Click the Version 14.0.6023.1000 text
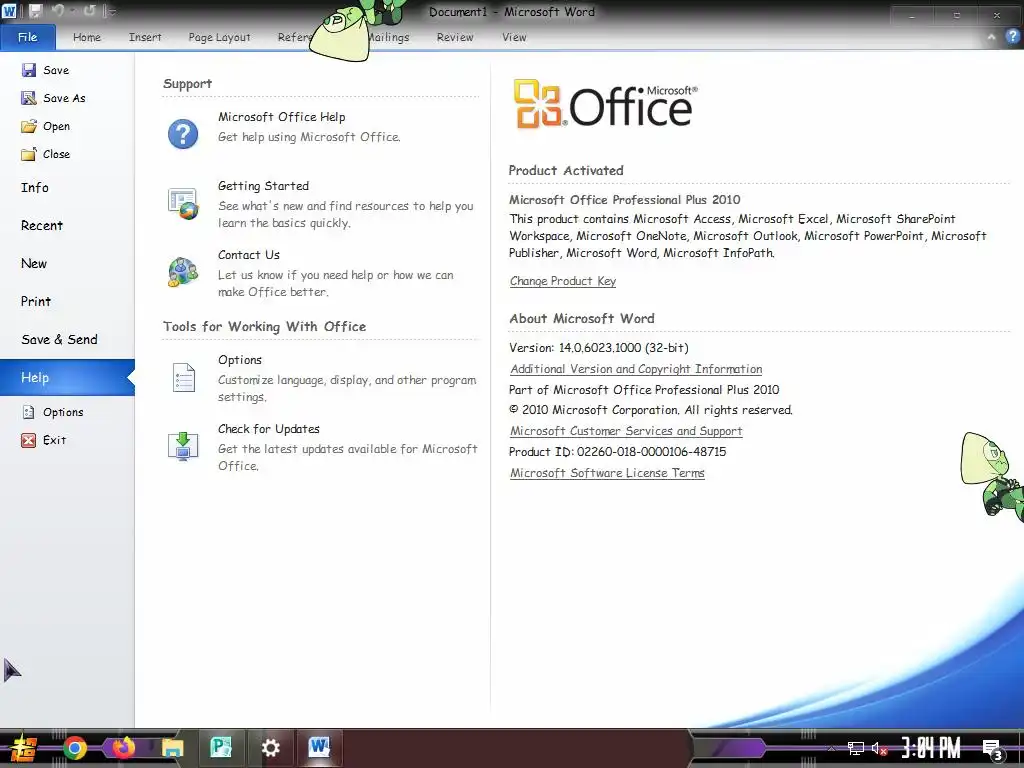This screenshot has width=1024, height=768. 598,348
